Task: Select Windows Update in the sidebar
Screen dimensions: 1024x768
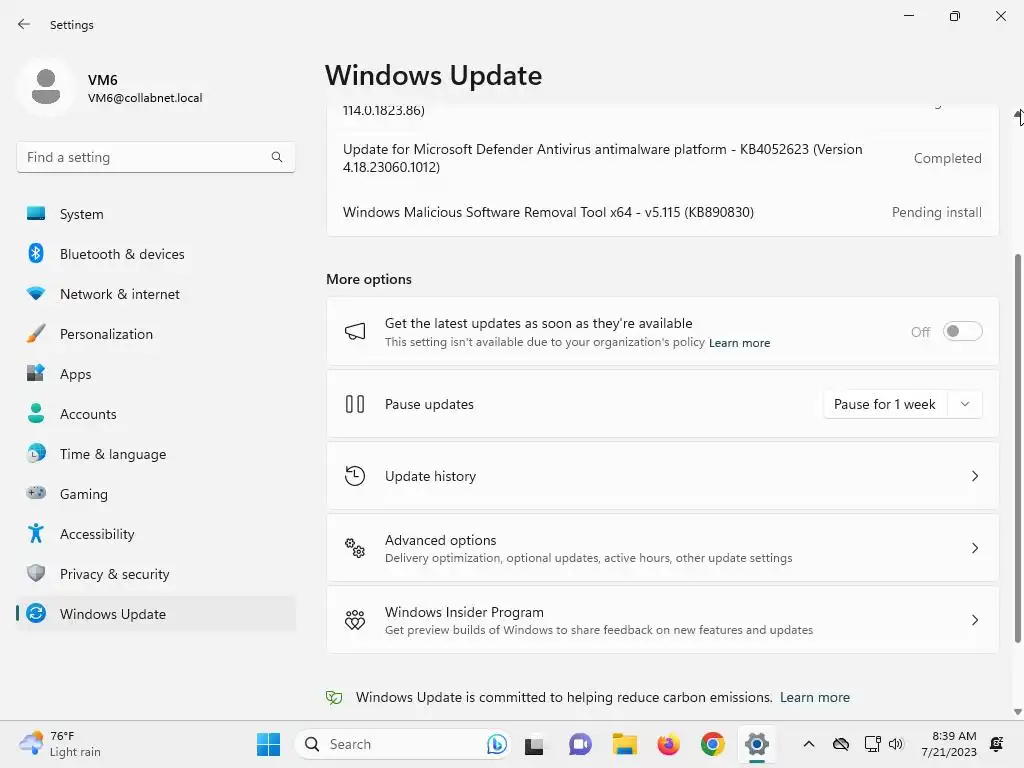Action: coord(156,614)
